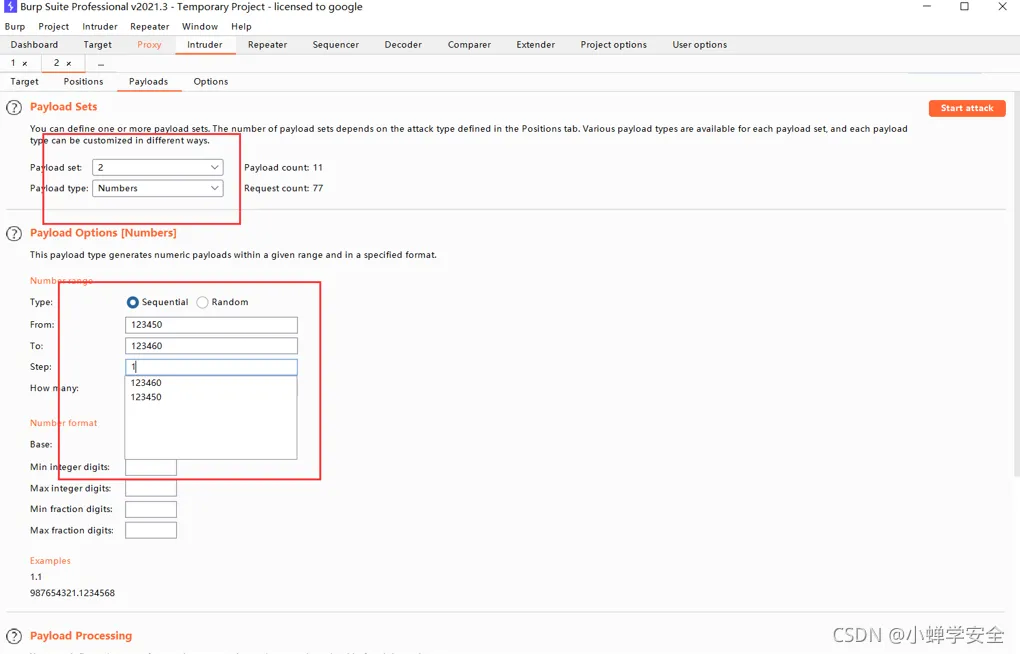Switch to the Intruder tool tab
1020x654 pixels.
click(x=205, y=45)
